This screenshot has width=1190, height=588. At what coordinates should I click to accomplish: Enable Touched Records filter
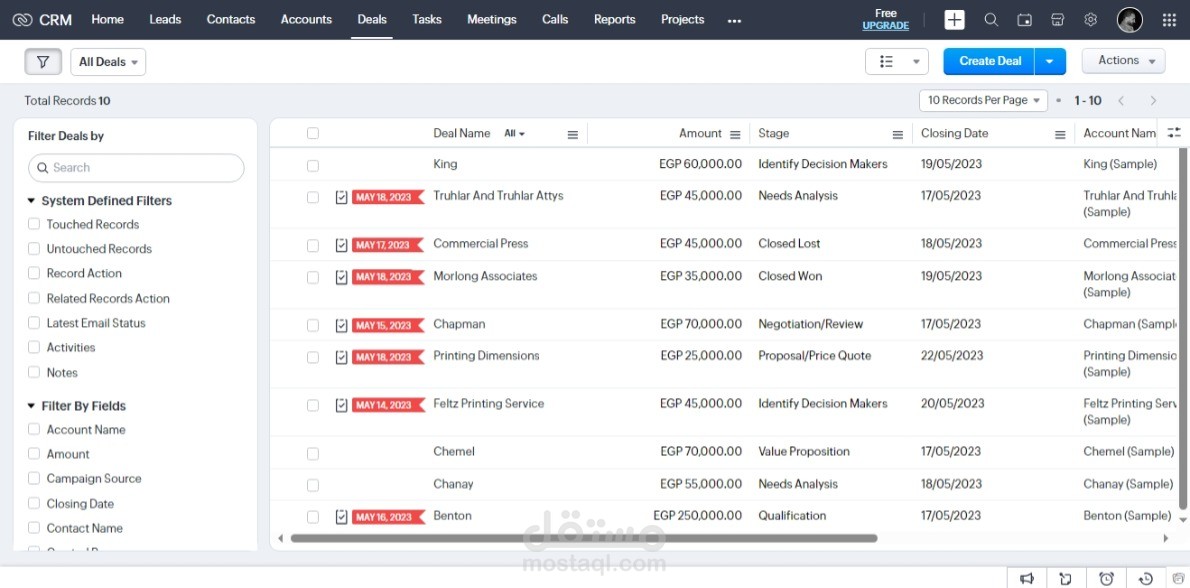click(x=34, y=224)
